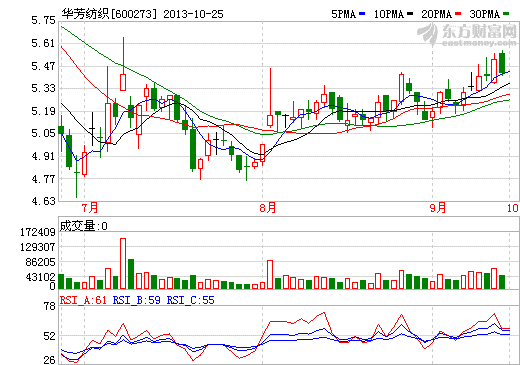Click the 86205 volume axis label

(x=40, y=262)
